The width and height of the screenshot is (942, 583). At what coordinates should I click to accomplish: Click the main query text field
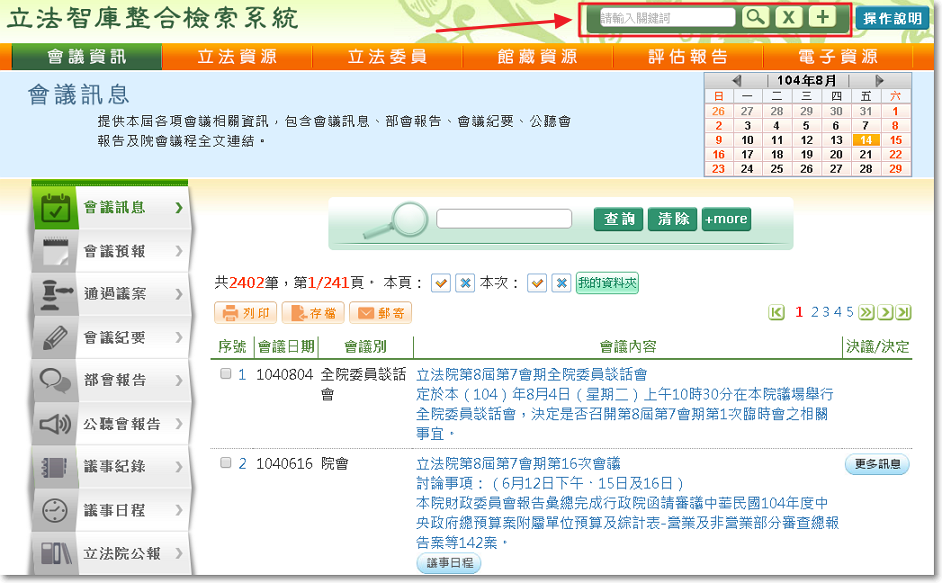(x=504, y=219)
